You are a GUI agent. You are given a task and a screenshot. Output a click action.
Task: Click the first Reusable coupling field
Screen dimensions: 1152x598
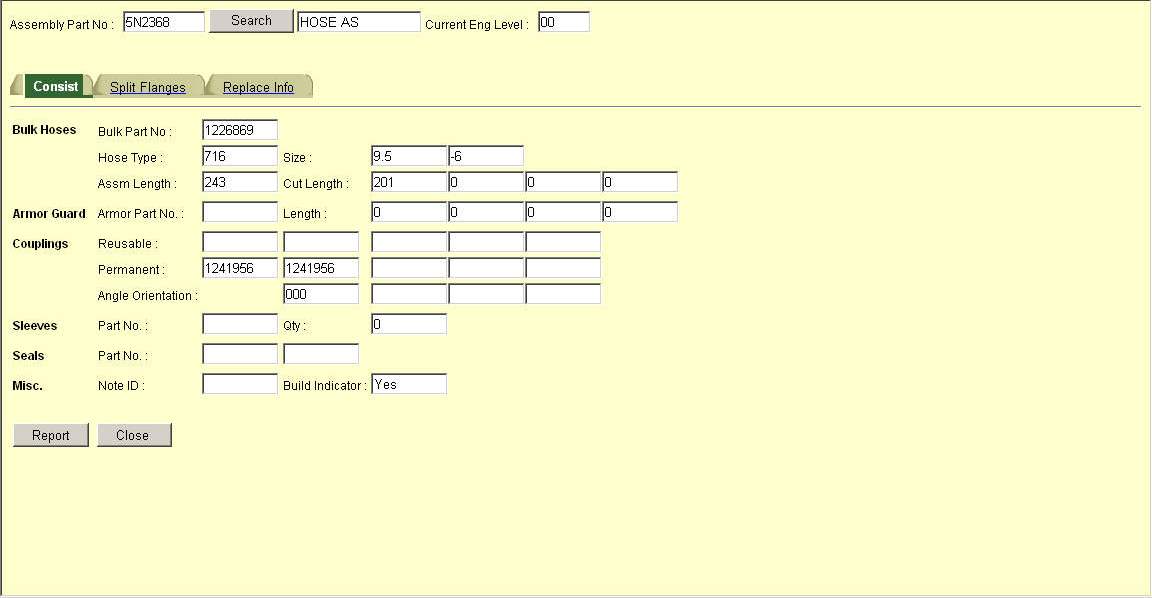[240, 242]
